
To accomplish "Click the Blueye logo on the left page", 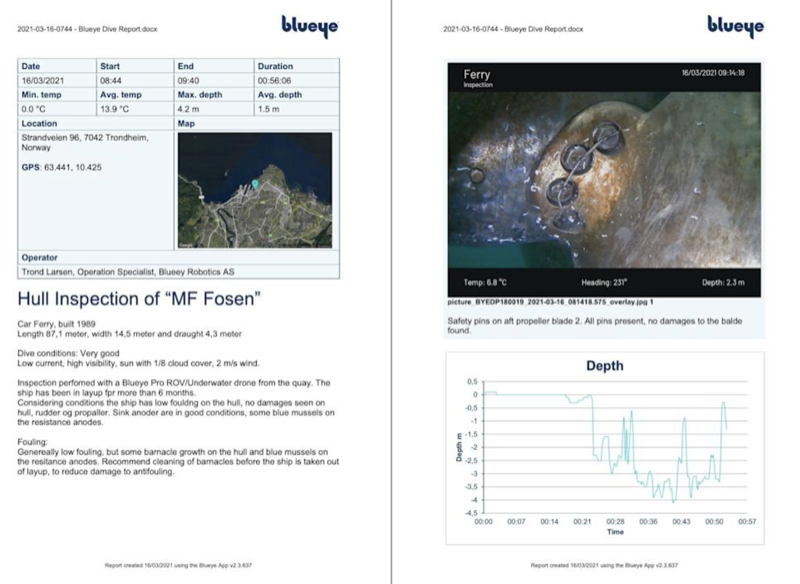I will click(x=310, y=26).
